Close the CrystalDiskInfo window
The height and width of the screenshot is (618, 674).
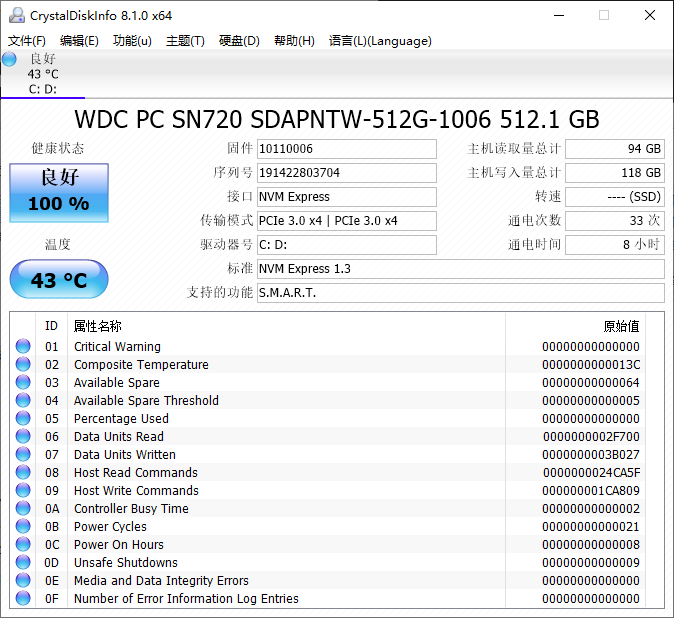(650, 15)
